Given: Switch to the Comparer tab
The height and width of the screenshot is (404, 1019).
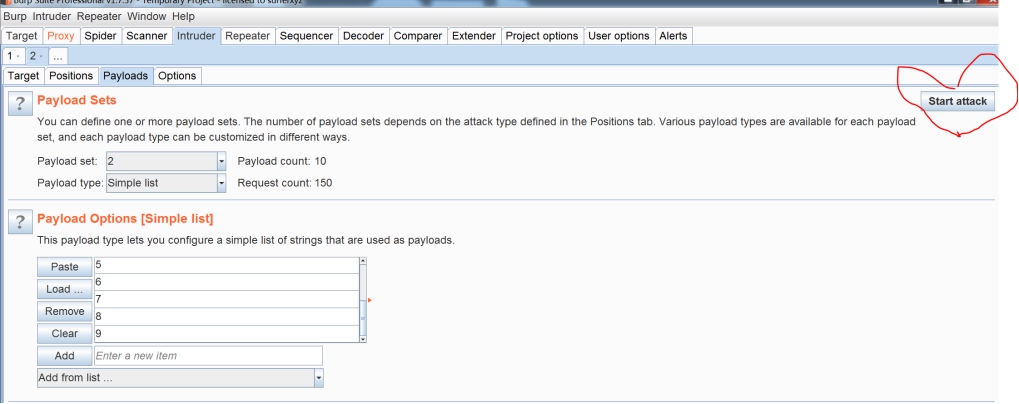Looking at the screenshot, I should pyautogui.click(x=418, y=36).
